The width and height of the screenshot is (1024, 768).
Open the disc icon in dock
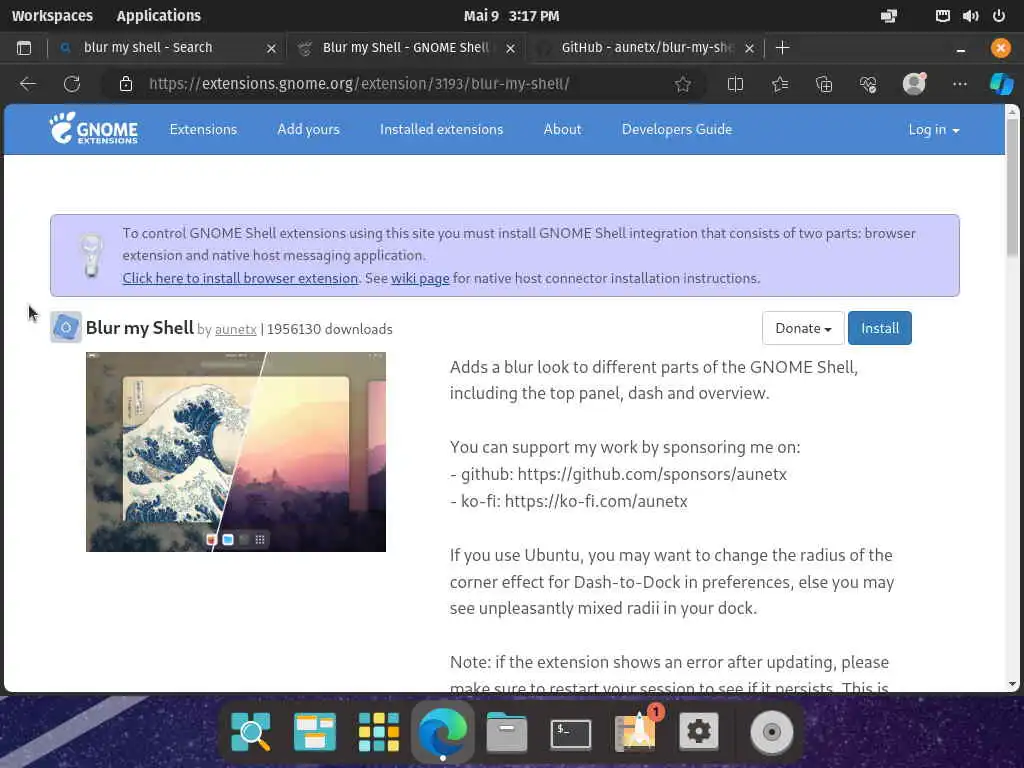pyautogui.click(x=771, y=731)
